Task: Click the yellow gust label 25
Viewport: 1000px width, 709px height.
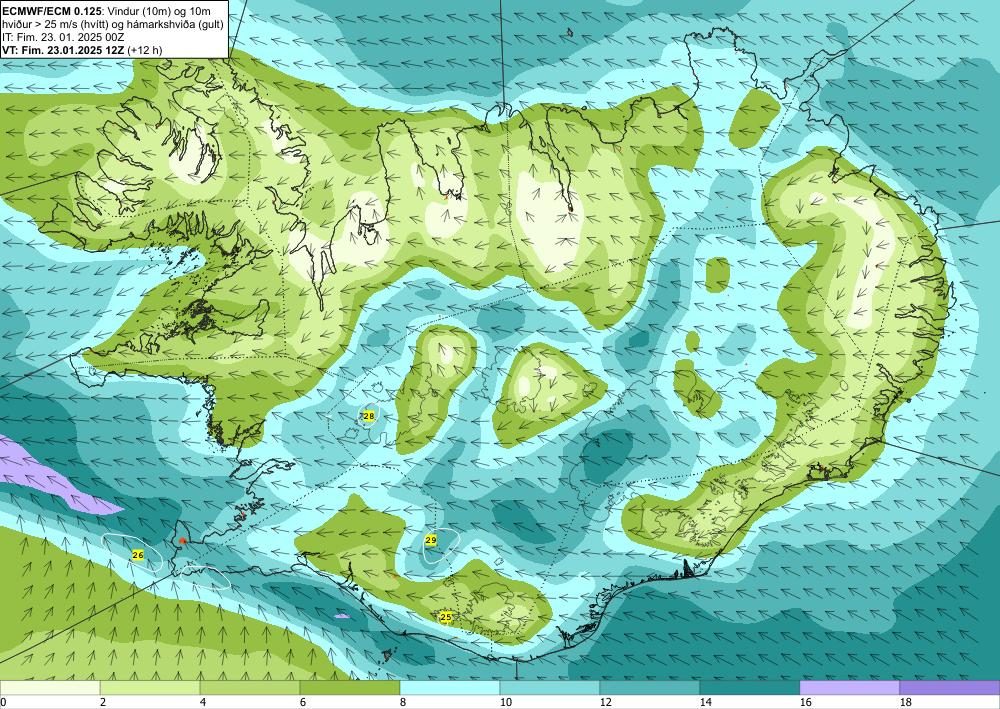Action: pos(446,617)
